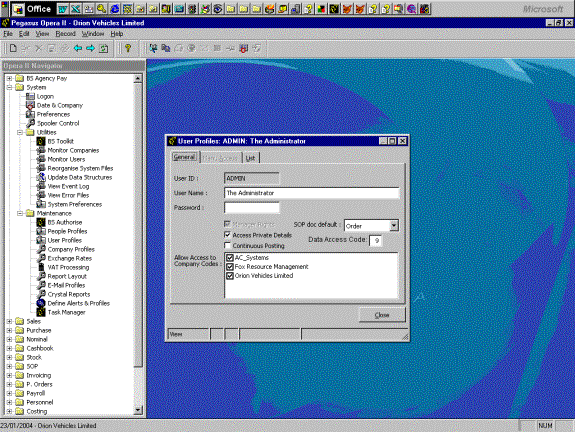This screenshot has width=575, height=432.
Task: Launch Word from the Office shortcut bar
Action: coord(63,9)
